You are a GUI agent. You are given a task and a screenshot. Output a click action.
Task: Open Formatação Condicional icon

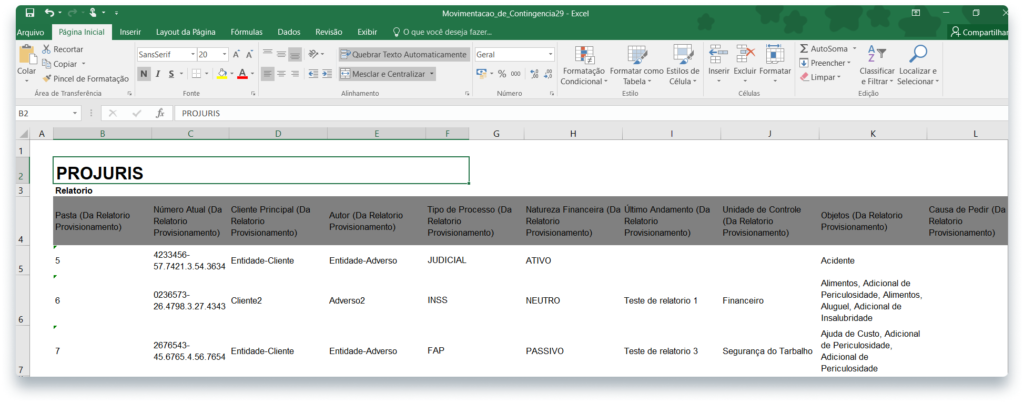[x=585, y=56]
